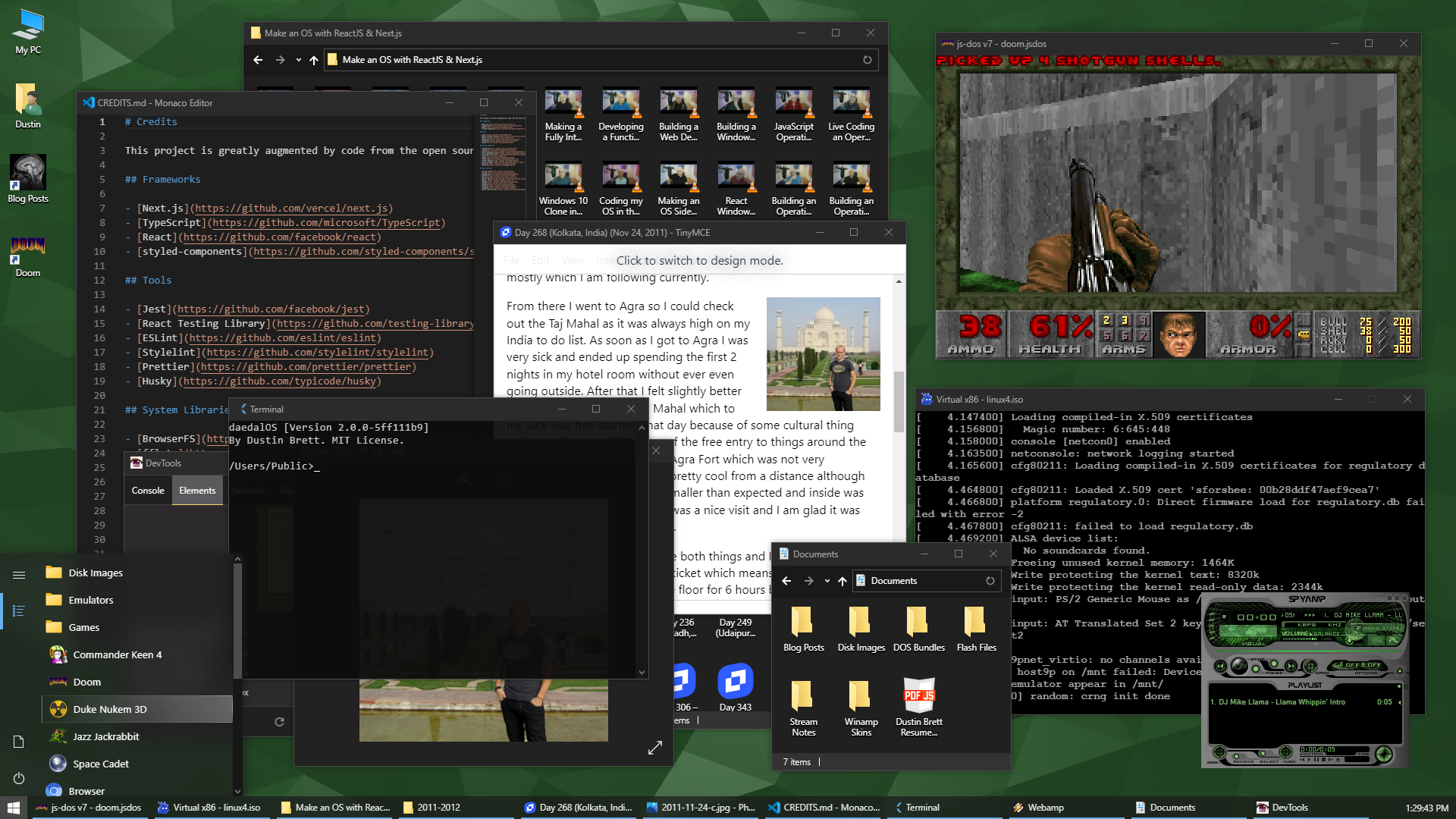
Task: Click the Documents page icon in Start sidebar
Action: pos(19,742)
